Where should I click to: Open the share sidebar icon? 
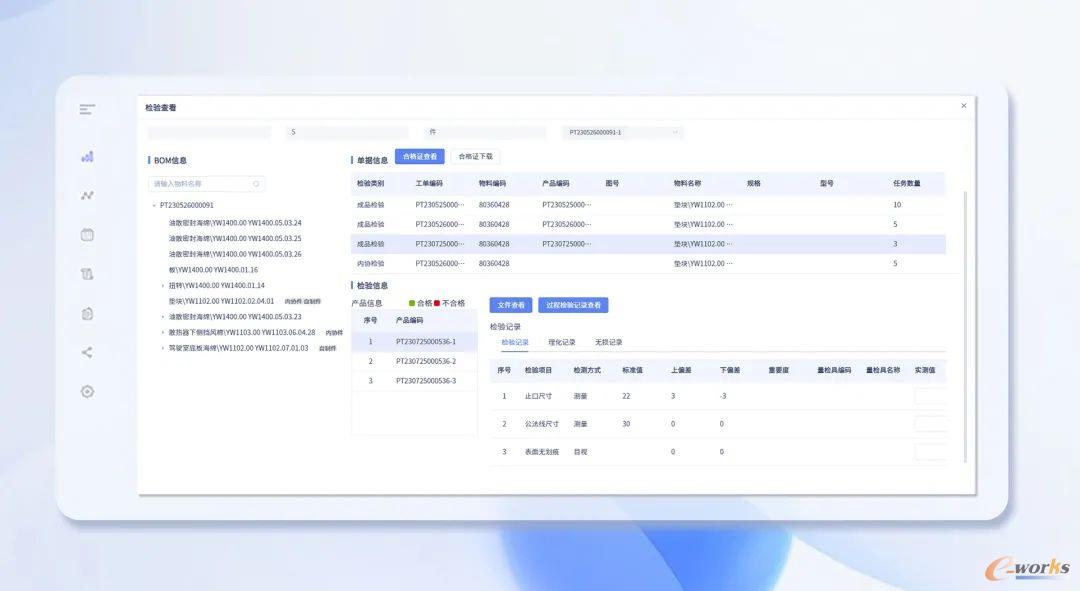tap(87, 352)
